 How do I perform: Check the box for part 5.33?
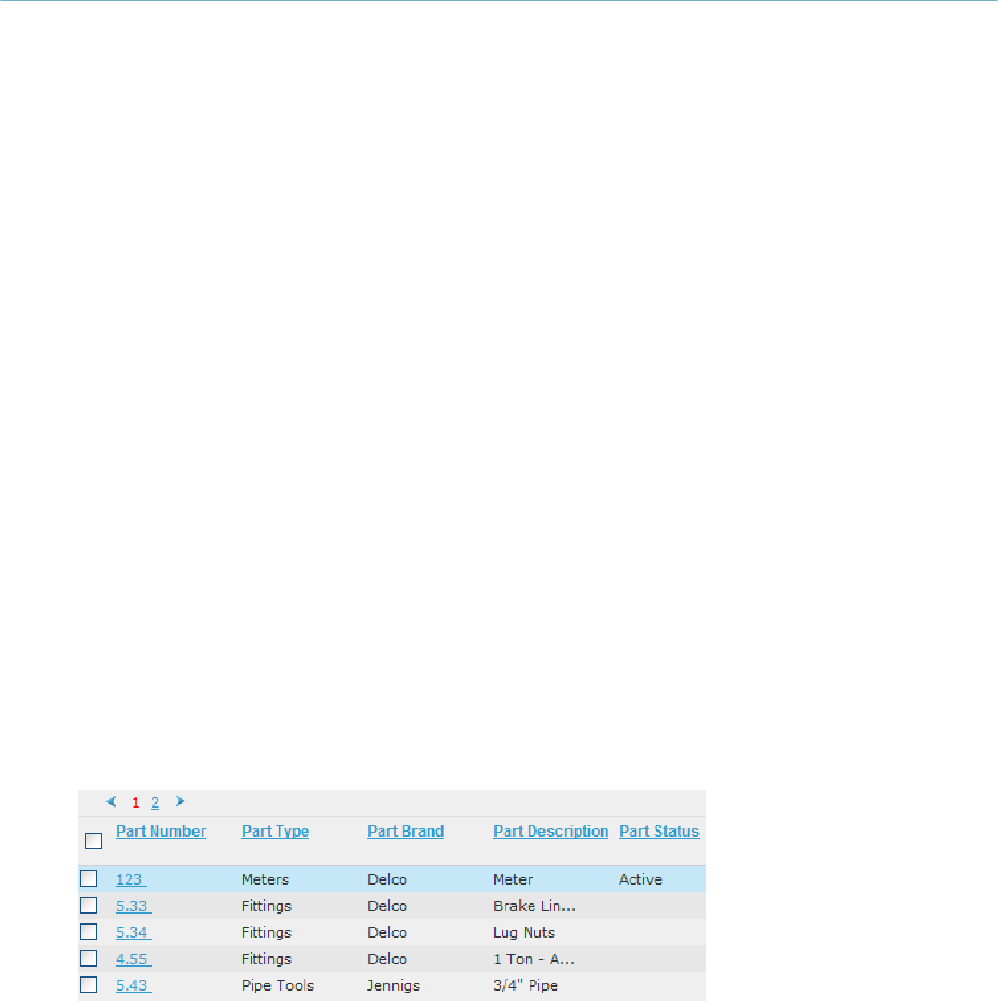89,905
